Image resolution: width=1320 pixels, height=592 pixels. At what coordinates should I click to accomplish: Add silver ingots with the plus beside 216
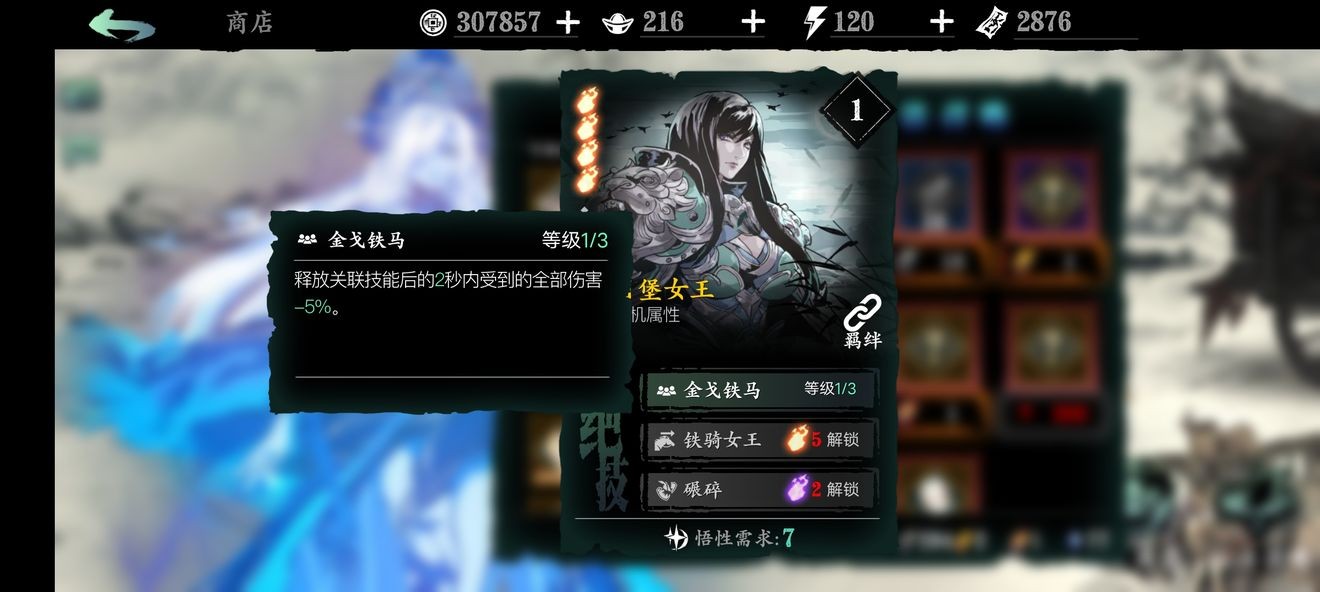(752, 22)
